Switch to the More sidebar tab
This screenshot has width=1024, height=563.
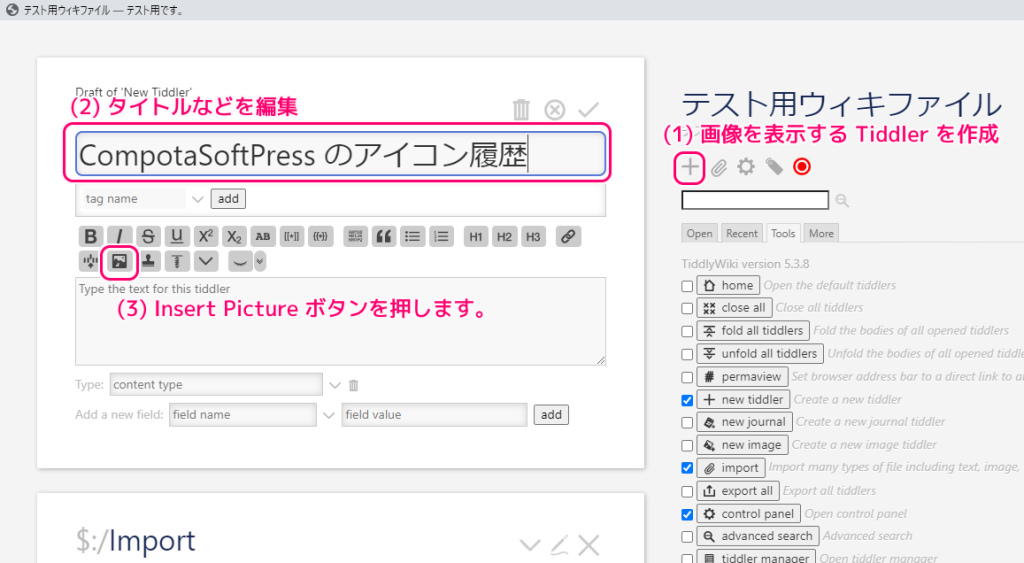[821, 233]
